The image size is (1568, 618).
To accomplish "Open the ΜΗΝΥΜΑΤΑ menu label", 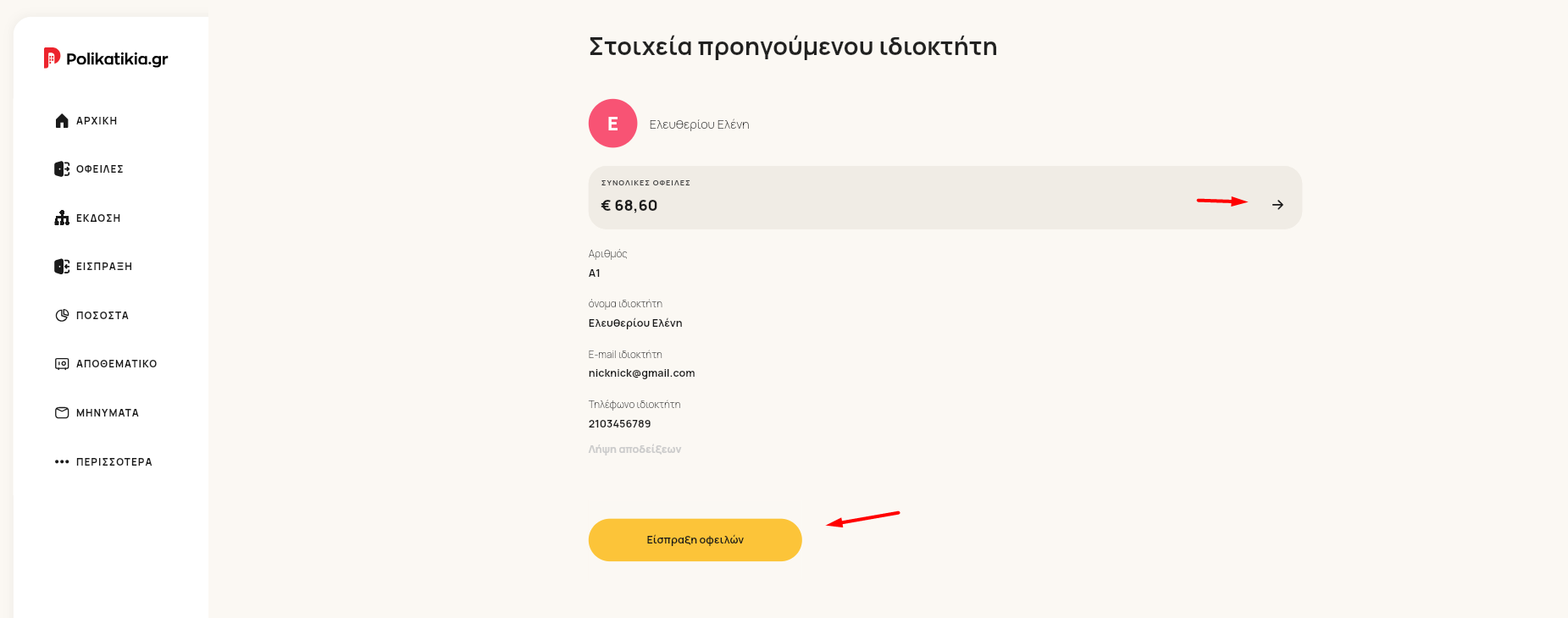I will 108,413.
